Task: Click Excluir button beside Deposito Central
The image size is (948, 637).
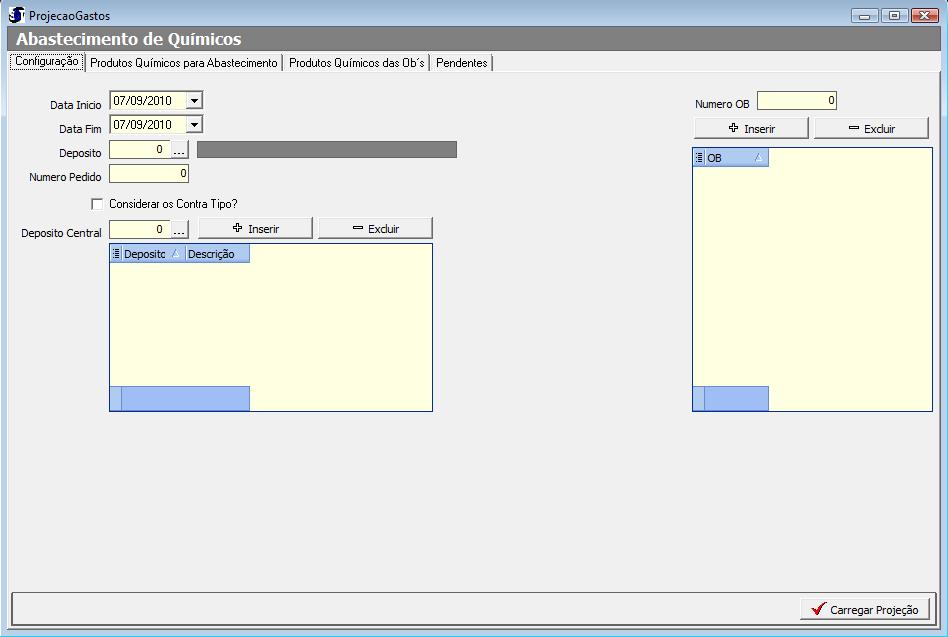Action: (x=375, y=229)
